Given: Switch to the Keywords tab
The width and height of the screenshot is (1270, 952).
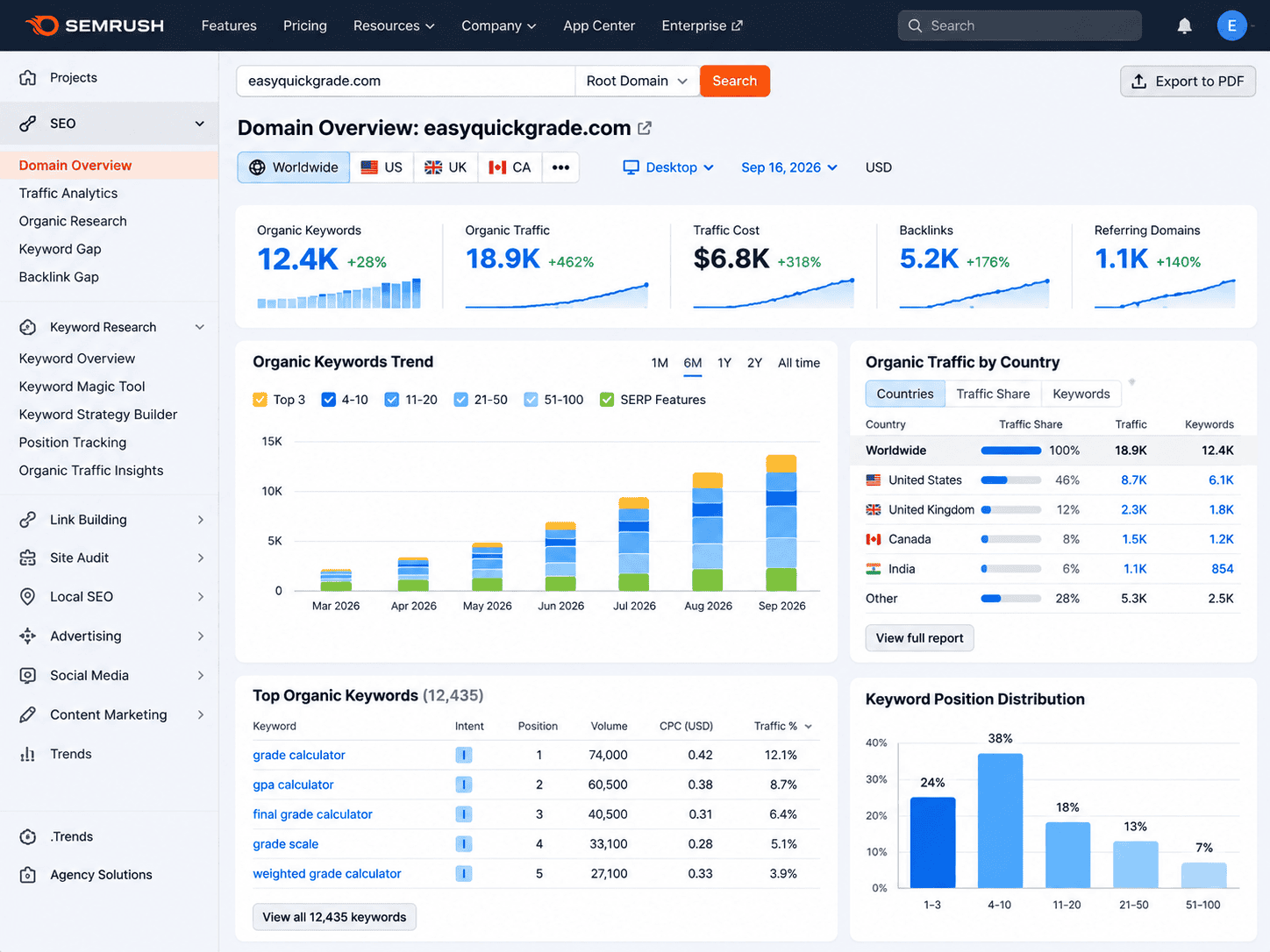Looking at the screenshot, I should [x=1081, y=394].
